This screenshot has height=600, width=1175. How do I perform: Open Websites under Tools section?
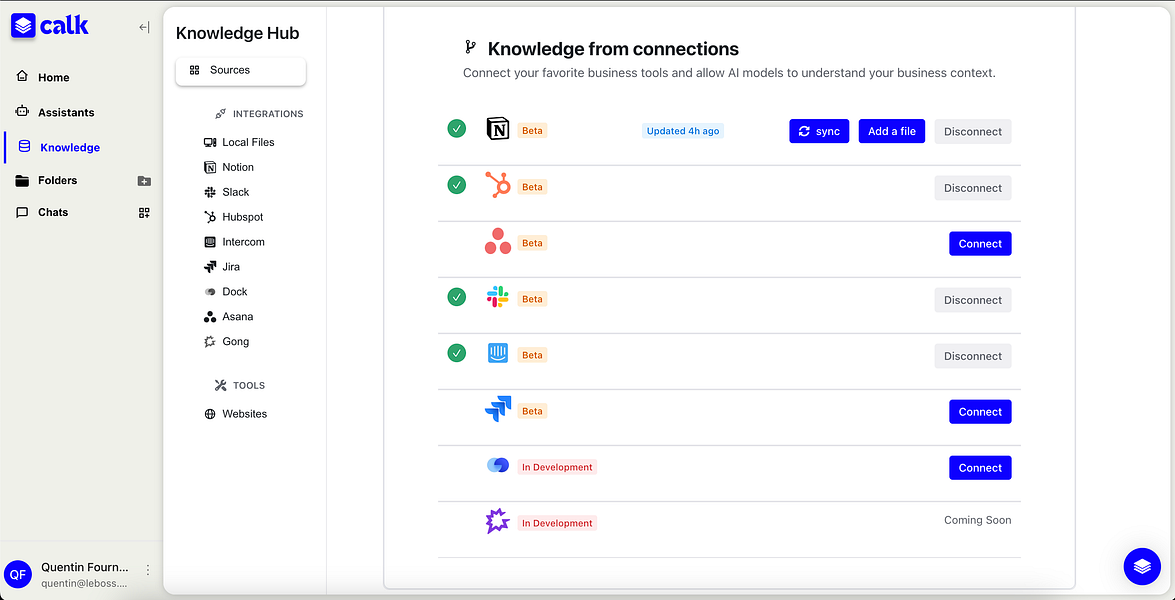tap(244, 414)
